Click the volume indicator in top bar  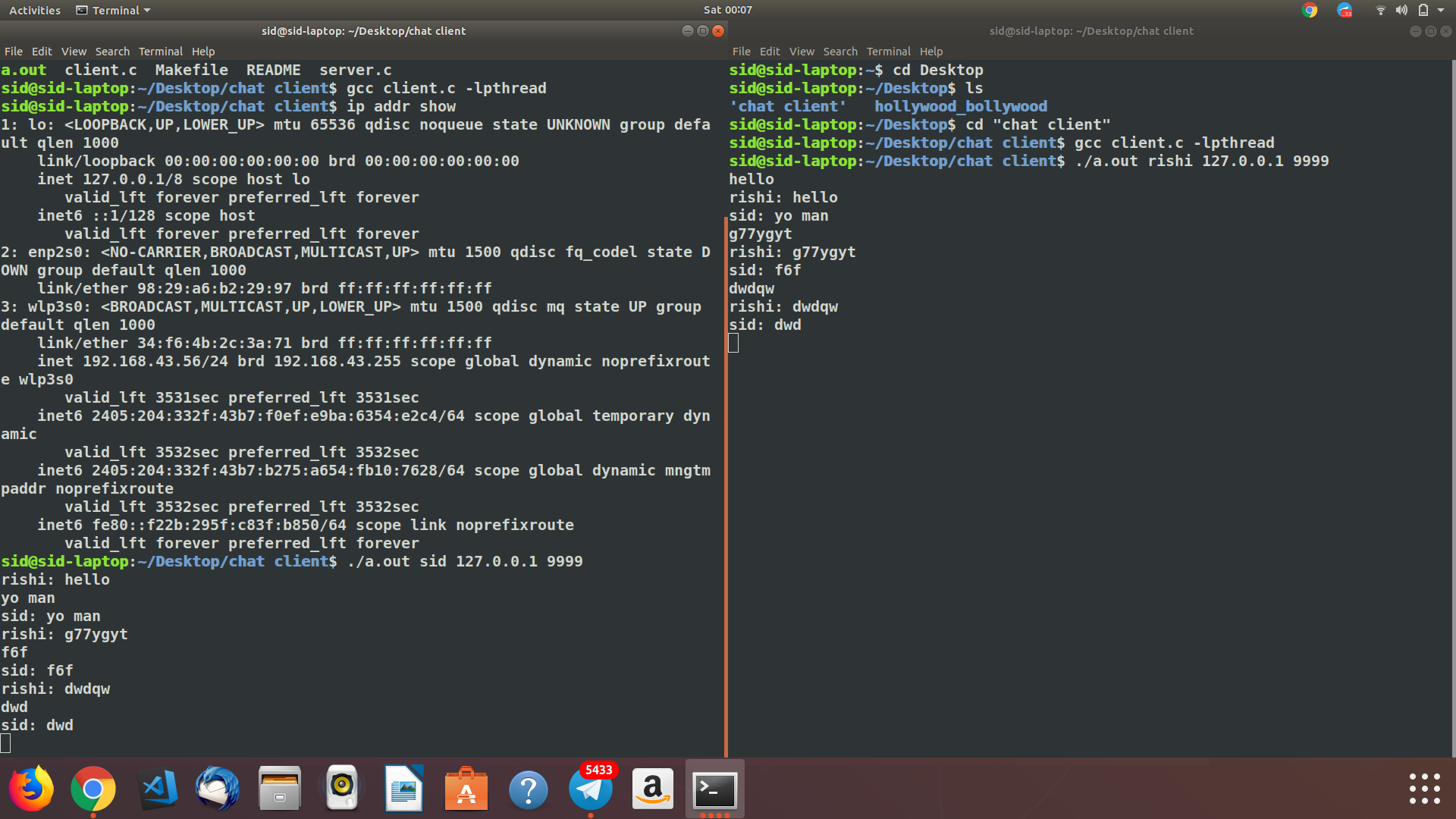pyautogui.click(x=1401, y=10)
